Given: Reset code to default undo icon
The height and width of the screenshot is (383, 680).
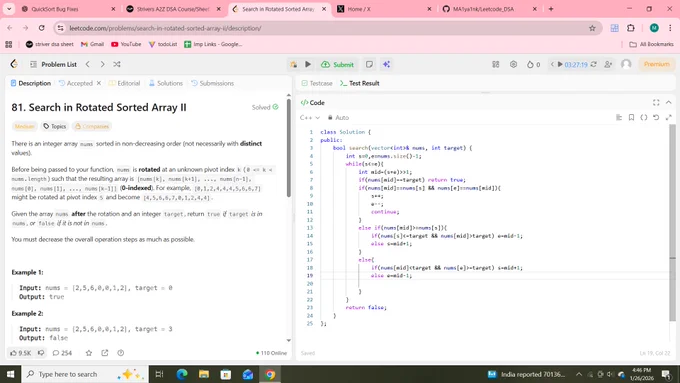Looking at the screenshot, I should click(x=656, y=118).
